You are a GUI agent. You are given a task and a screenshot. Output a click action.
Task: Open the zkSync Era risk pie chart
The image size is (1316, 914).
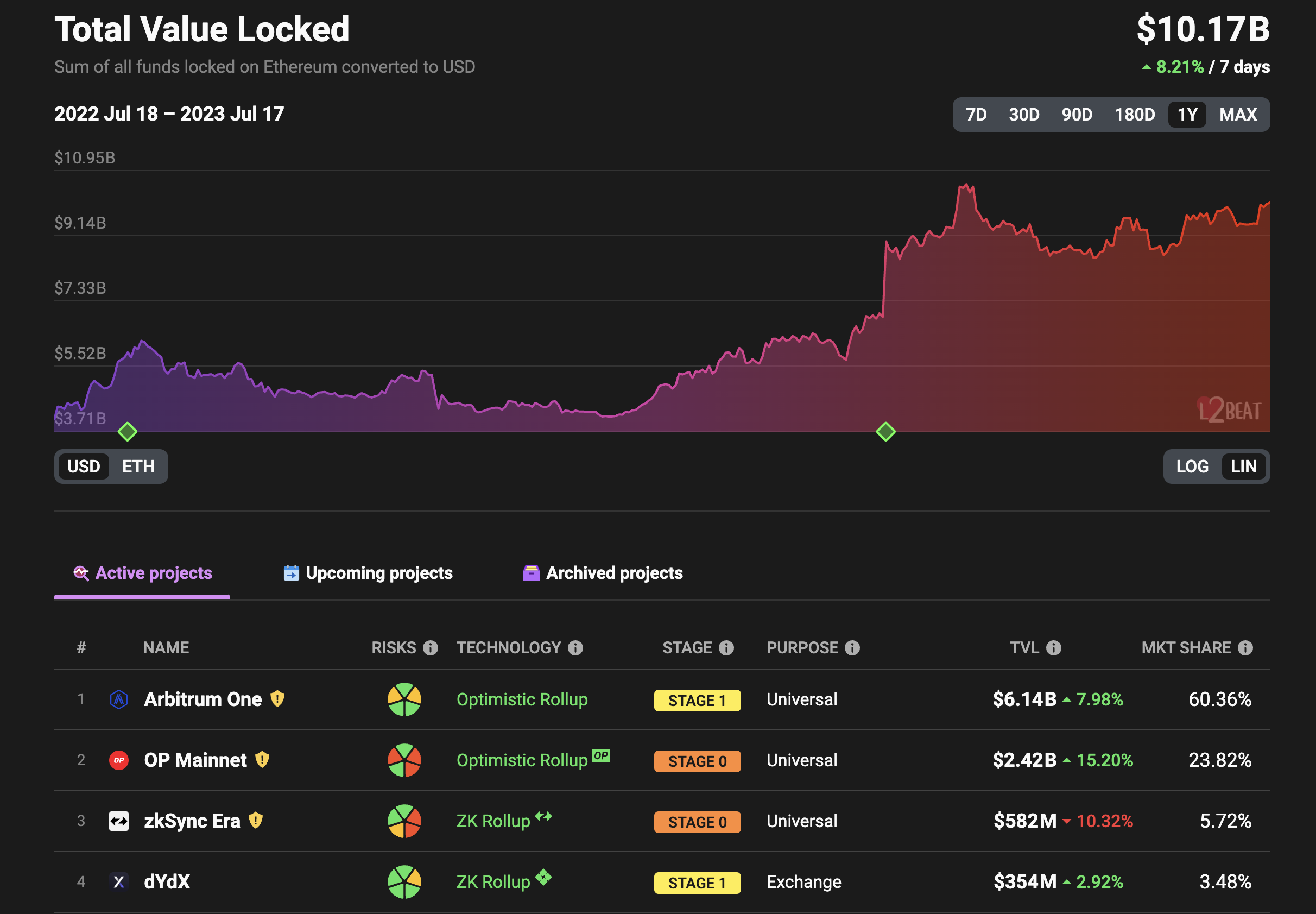click(404, 821)
